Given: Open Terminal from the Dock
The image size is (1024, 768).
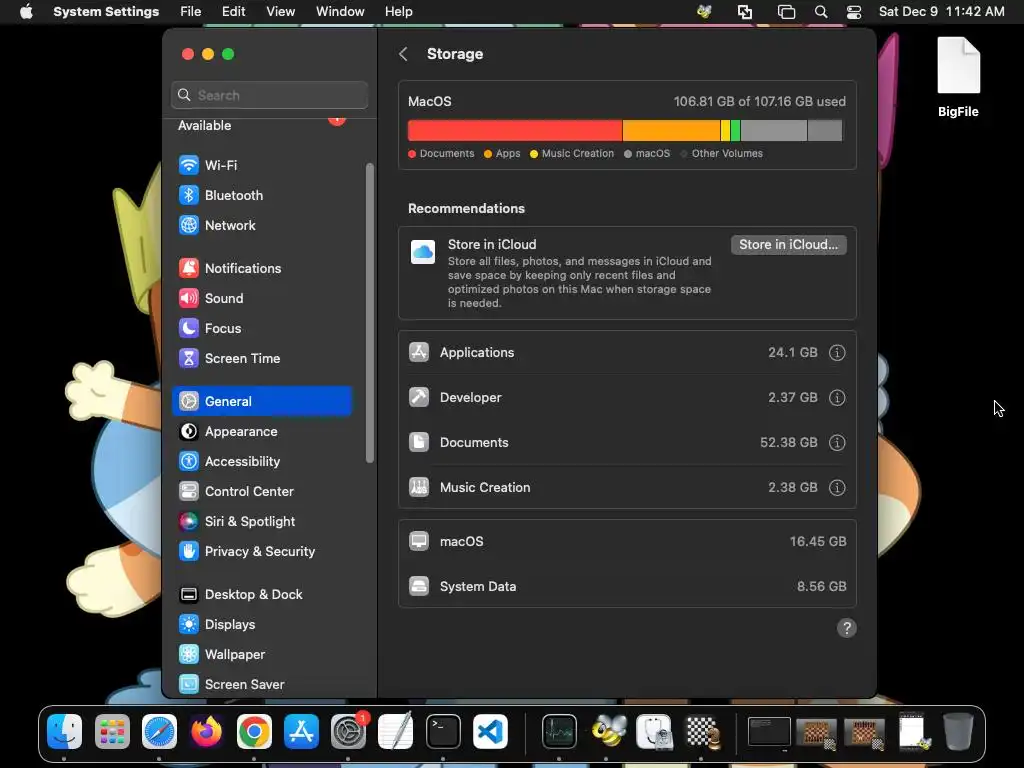Looking at the screenshot, I should tap(443, 731).
